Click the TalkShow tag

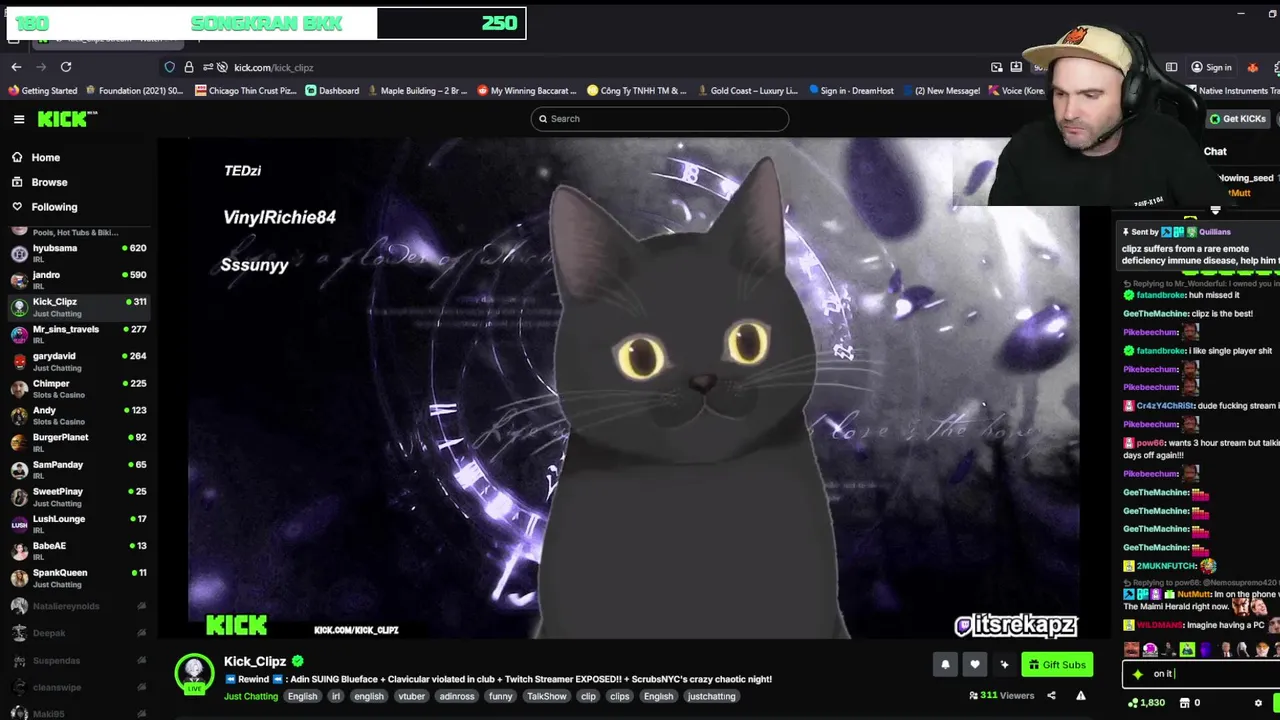547,696
